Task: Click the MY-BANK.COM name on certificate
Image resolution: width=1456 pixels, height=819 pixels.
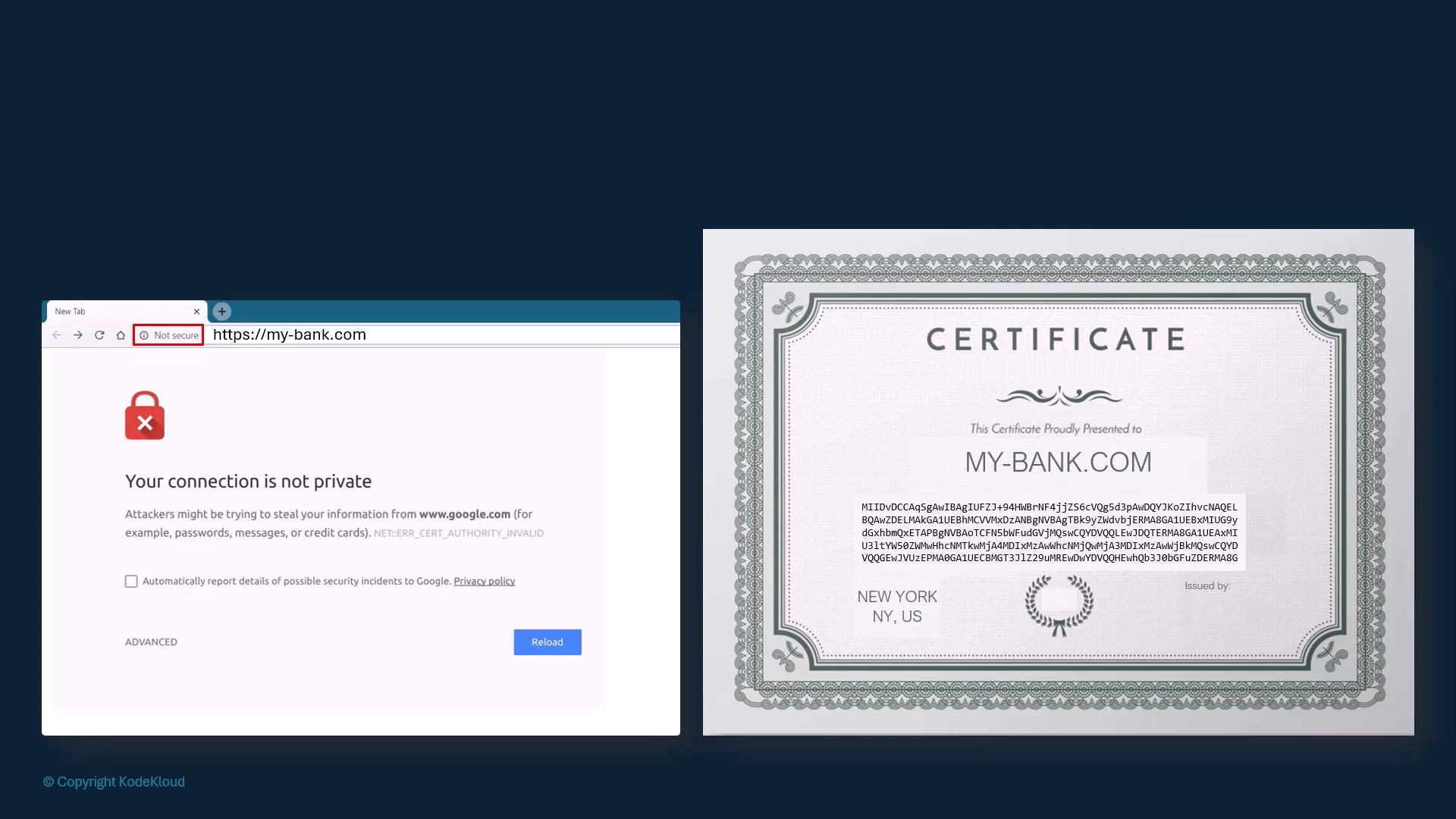Action: coord(1058,463)
